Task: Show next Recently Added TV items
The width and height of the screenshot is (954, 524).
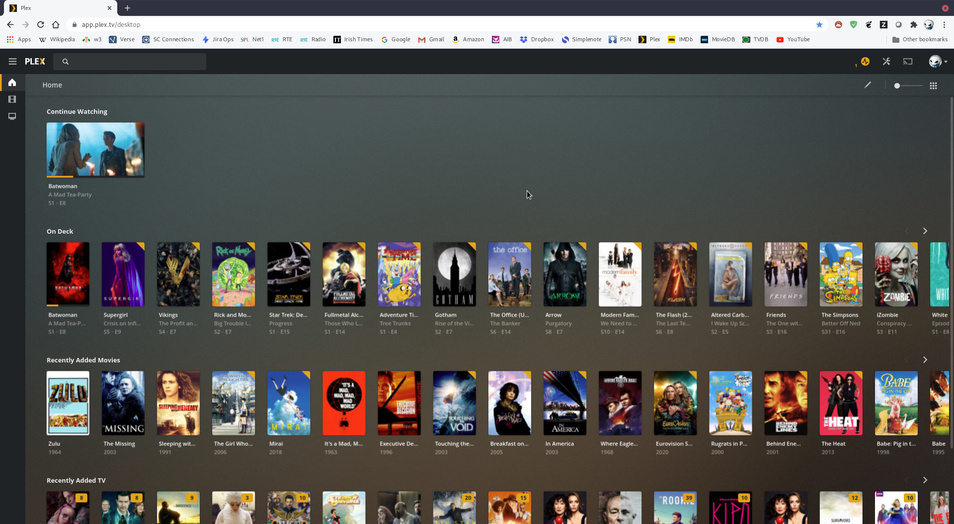Action: coord(925,480)
